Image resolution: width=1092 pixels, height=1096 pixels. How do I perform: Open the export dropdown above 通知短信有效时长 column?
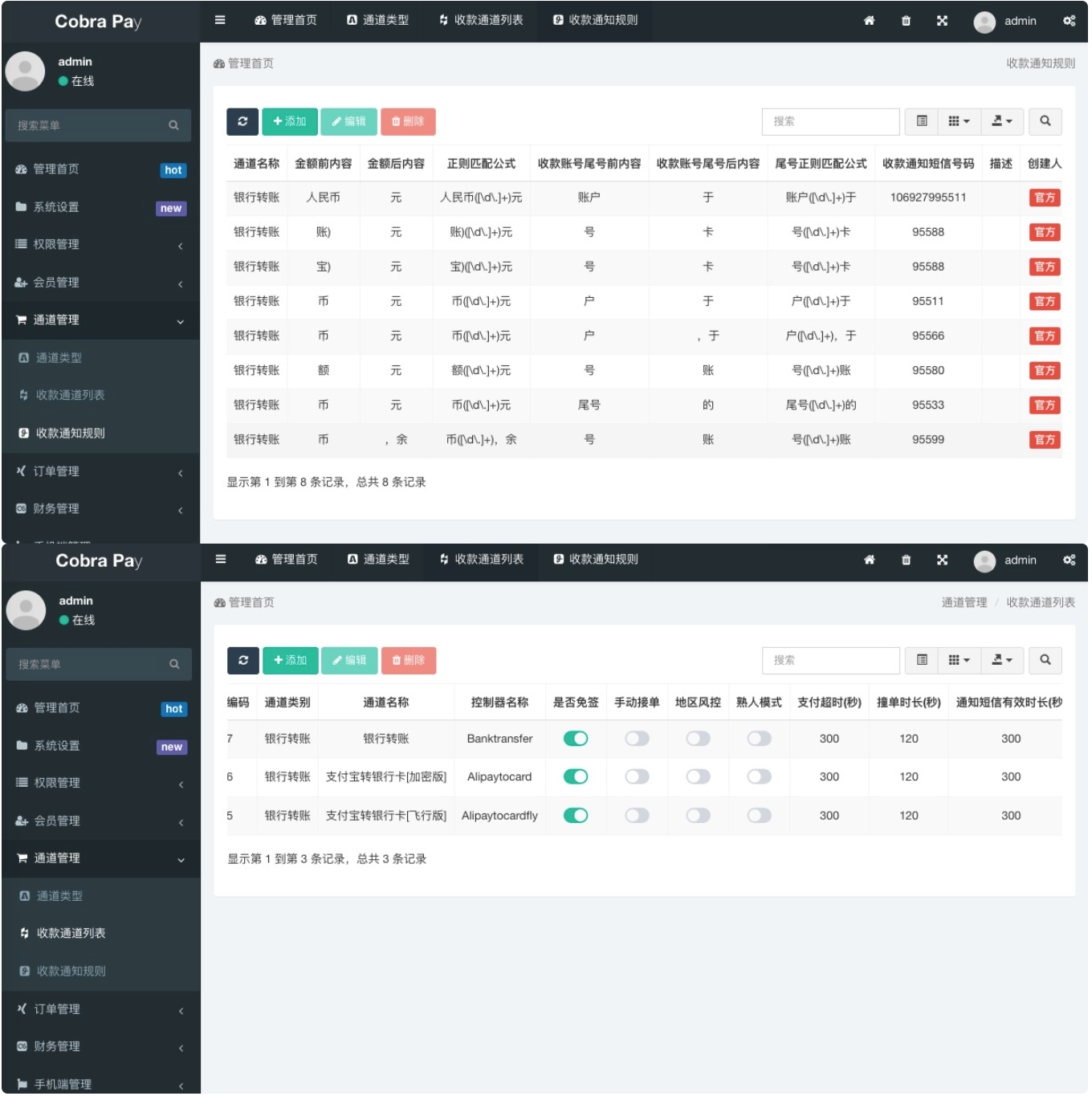tap(1001, 660)
